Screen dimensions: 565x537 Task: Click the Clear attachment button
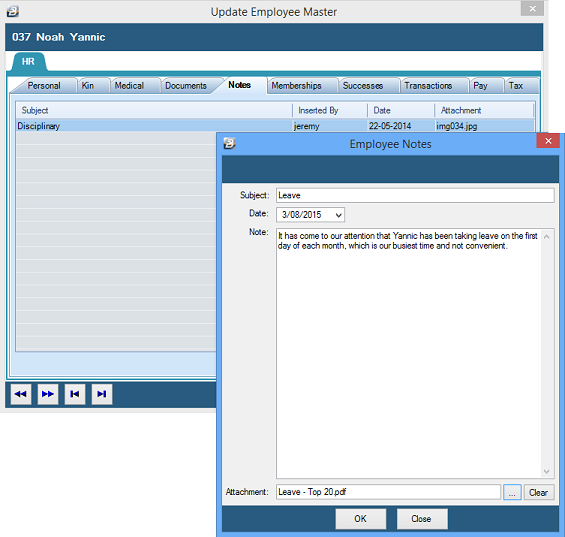[539, 492]
